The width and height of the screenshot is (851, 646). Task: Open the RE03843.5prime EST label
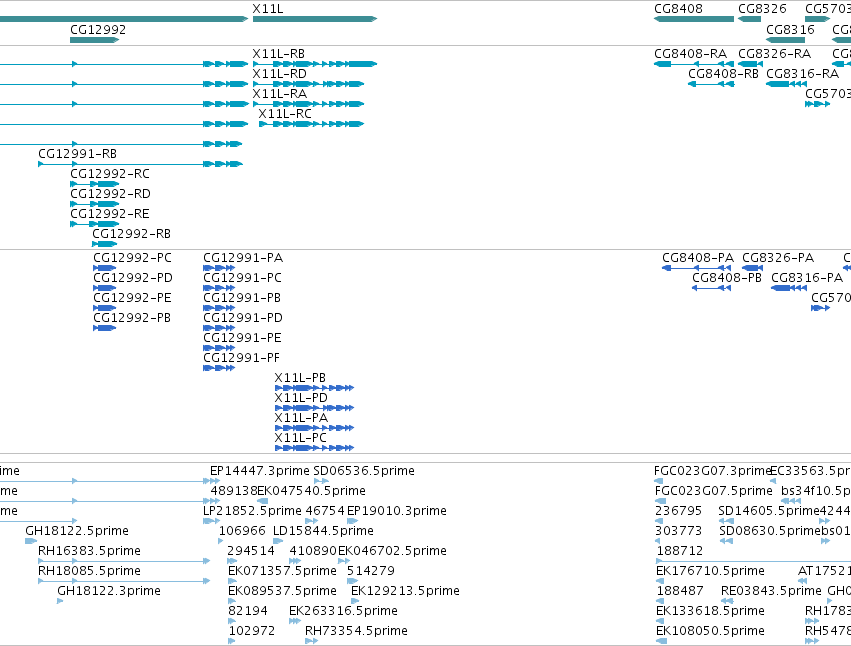click(x=771, y=592)
